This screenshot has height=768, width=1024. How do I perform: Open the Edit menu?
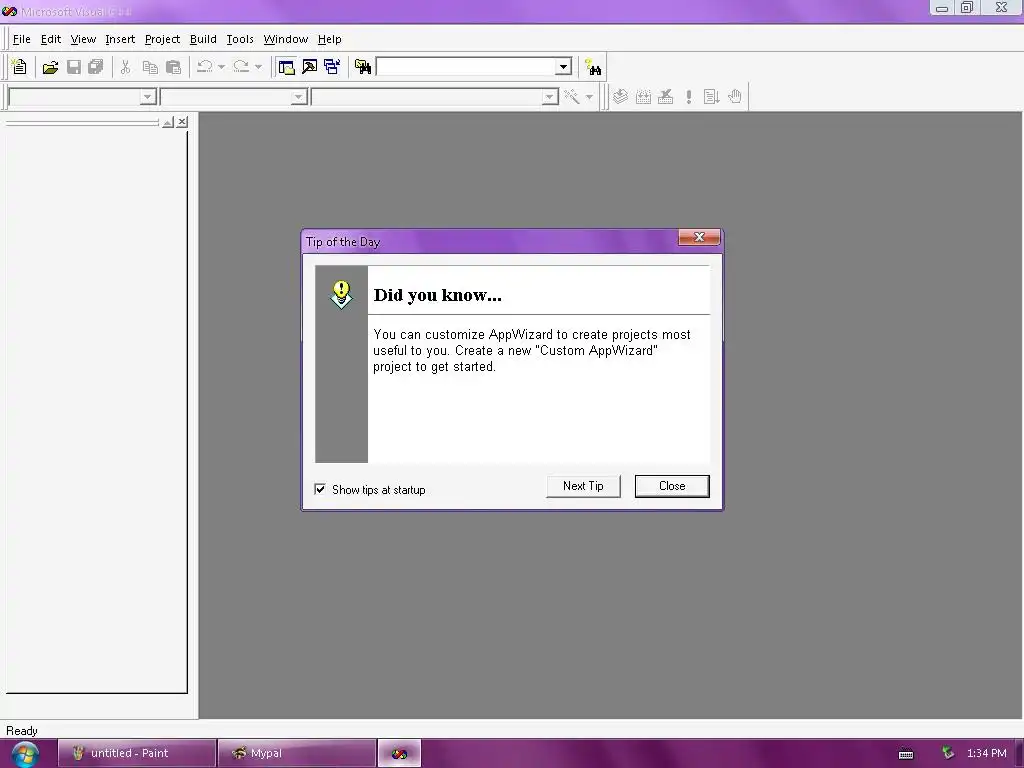click(51, 39)
